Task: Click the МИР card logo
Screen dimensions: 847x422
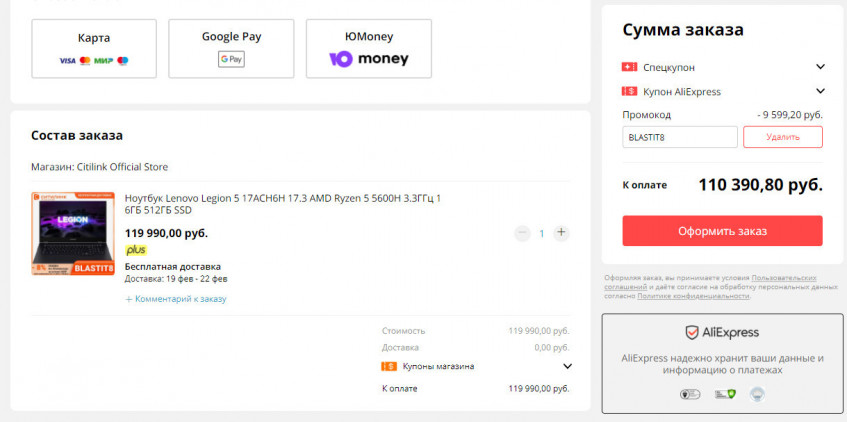Action: [x=103, y=61]
